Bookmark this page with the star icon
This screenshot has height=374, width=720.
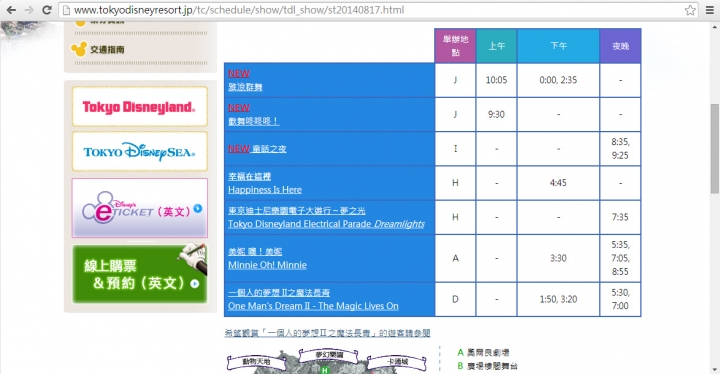pos(690,10)
